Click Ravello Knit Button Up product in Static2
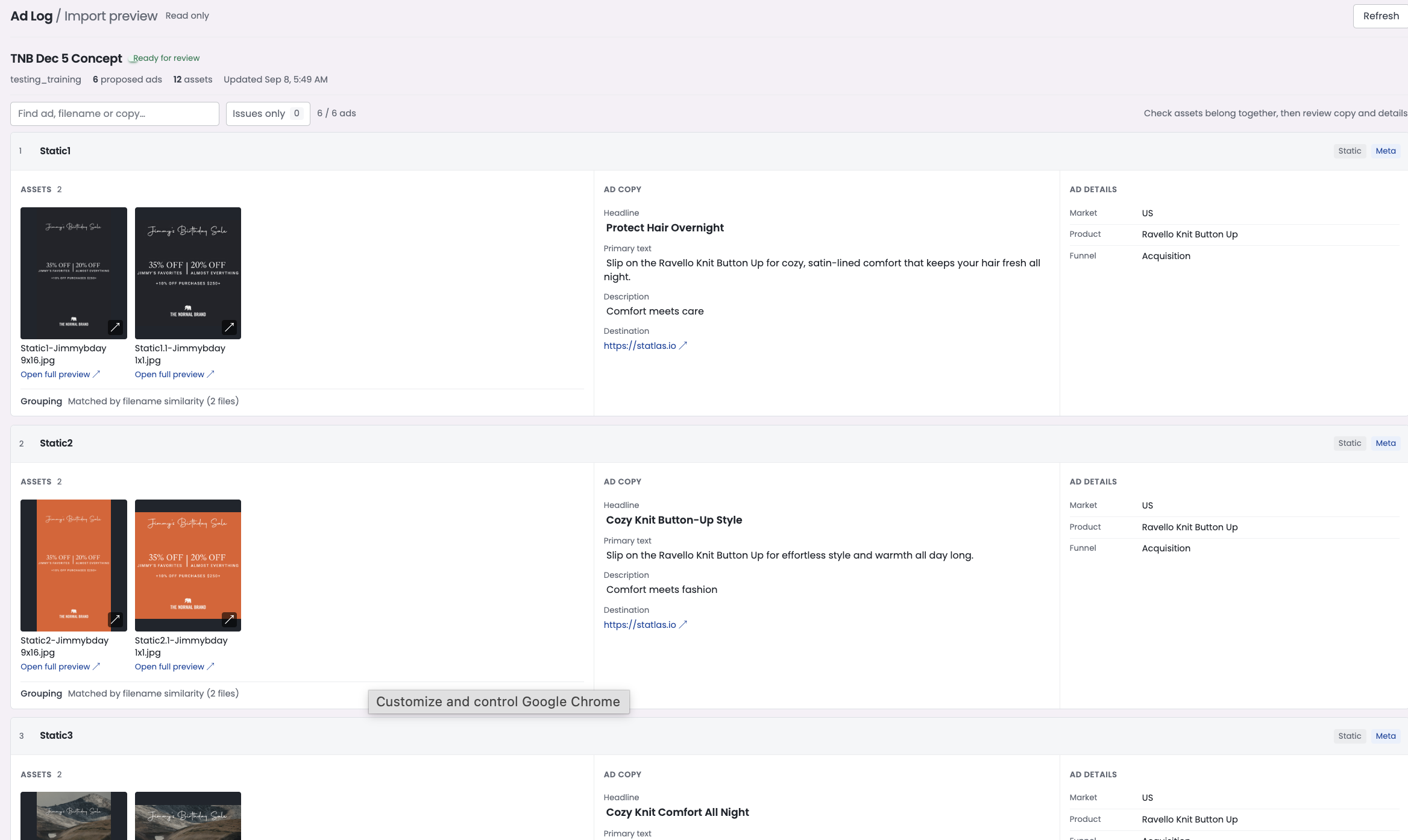 1190,527
